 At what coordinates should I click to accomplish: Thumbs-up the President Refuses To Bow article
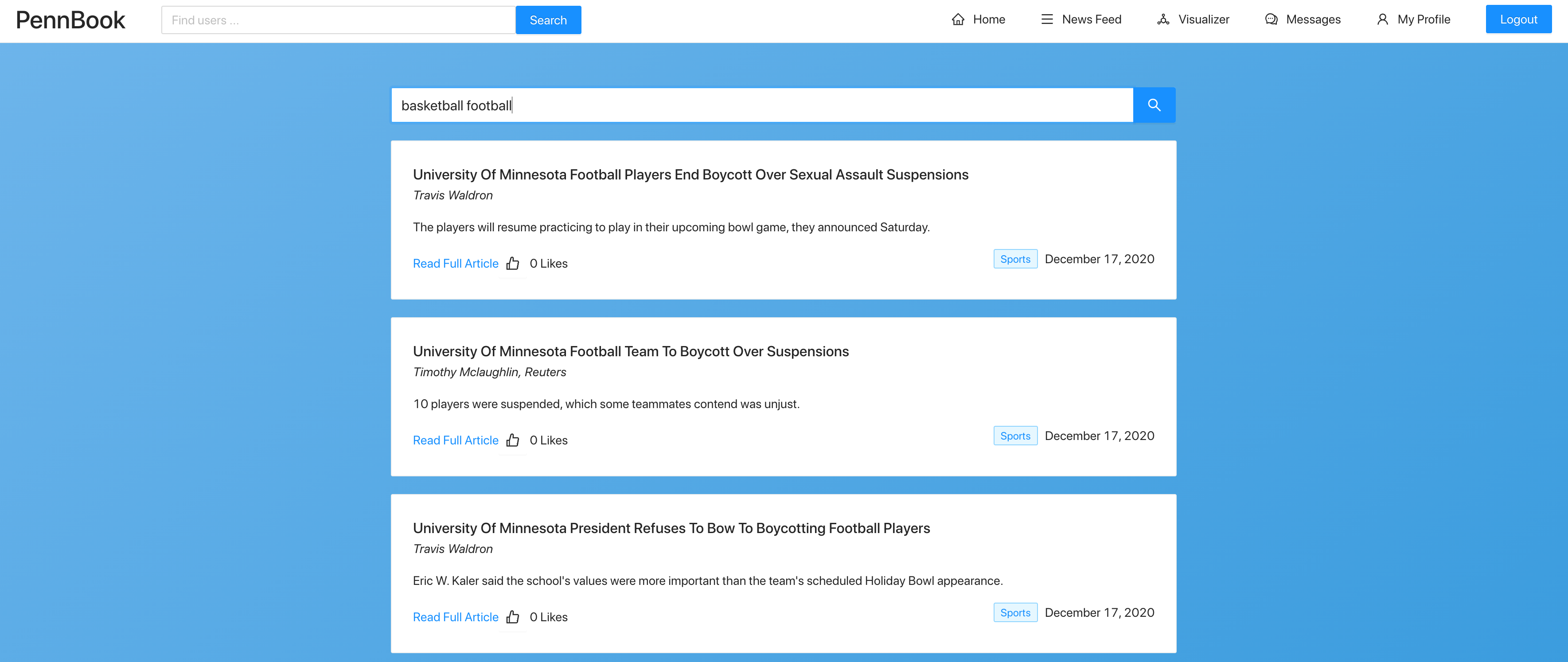point(512,617)
